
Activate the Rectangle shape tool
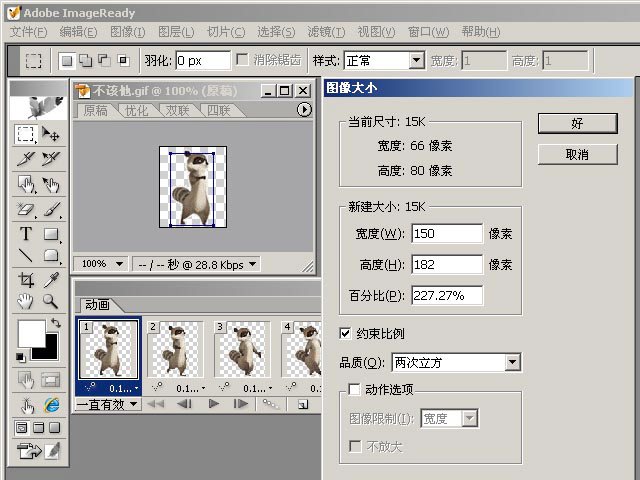[51, 234]
